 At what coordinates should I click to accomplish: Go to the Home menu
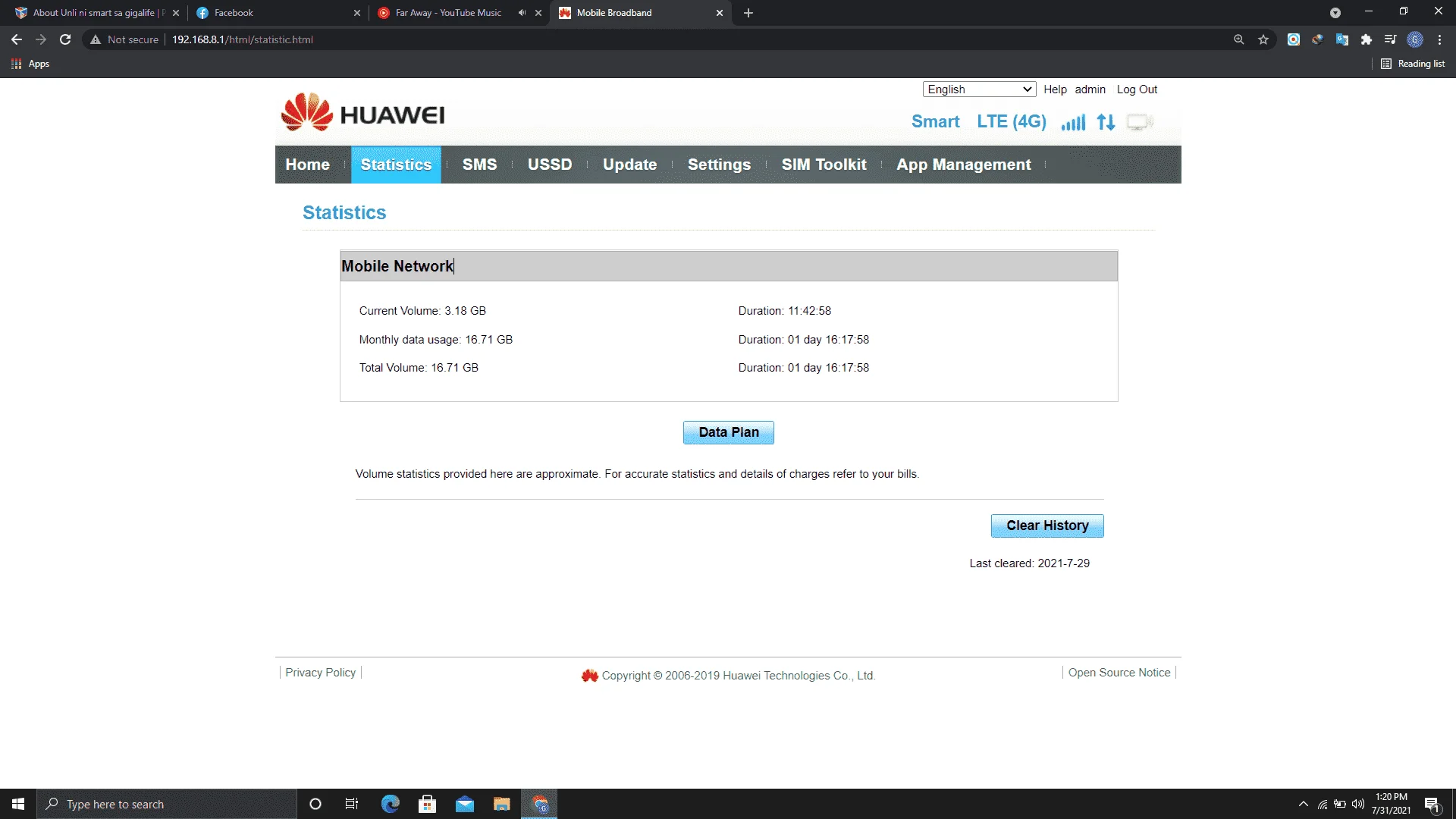pos(307,165)
